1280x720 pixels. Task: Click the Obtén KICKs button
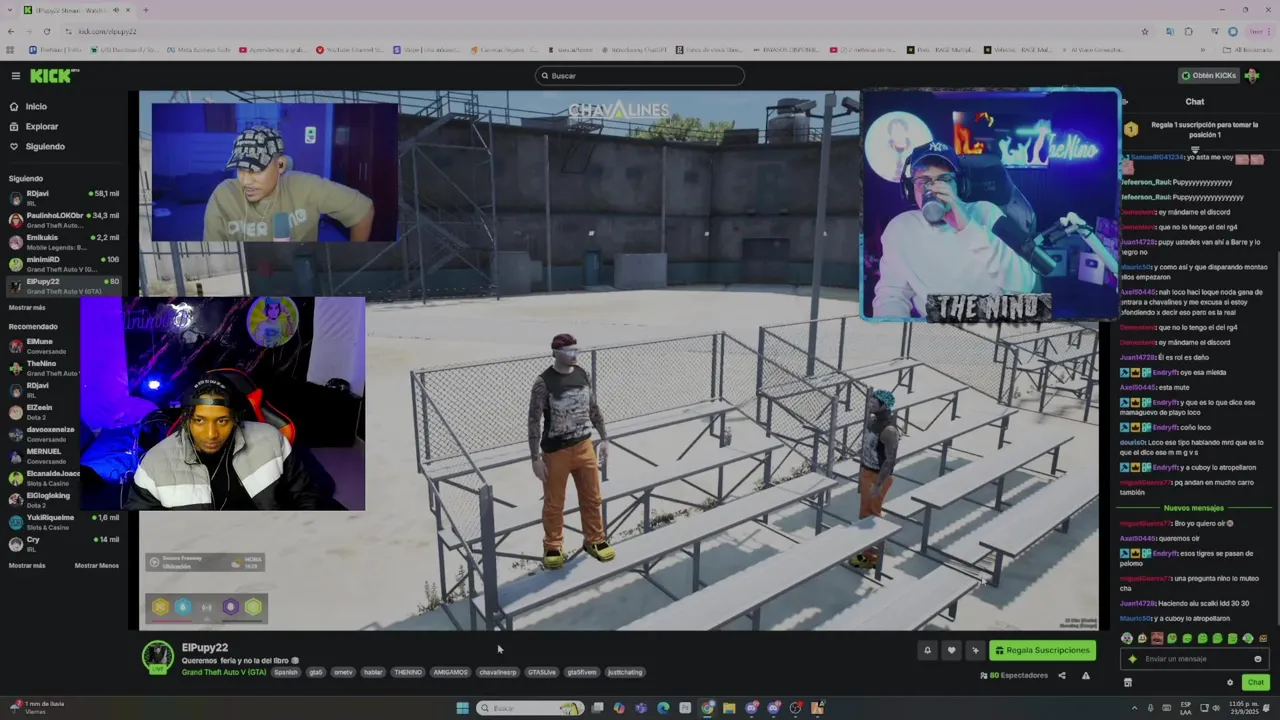click(x=1209, y=76)
